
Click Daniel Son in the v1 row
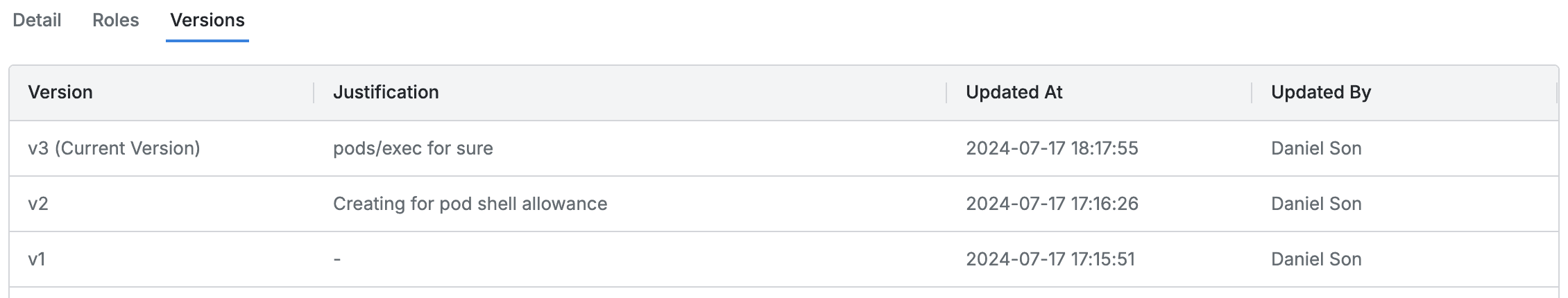[1316, 259]
